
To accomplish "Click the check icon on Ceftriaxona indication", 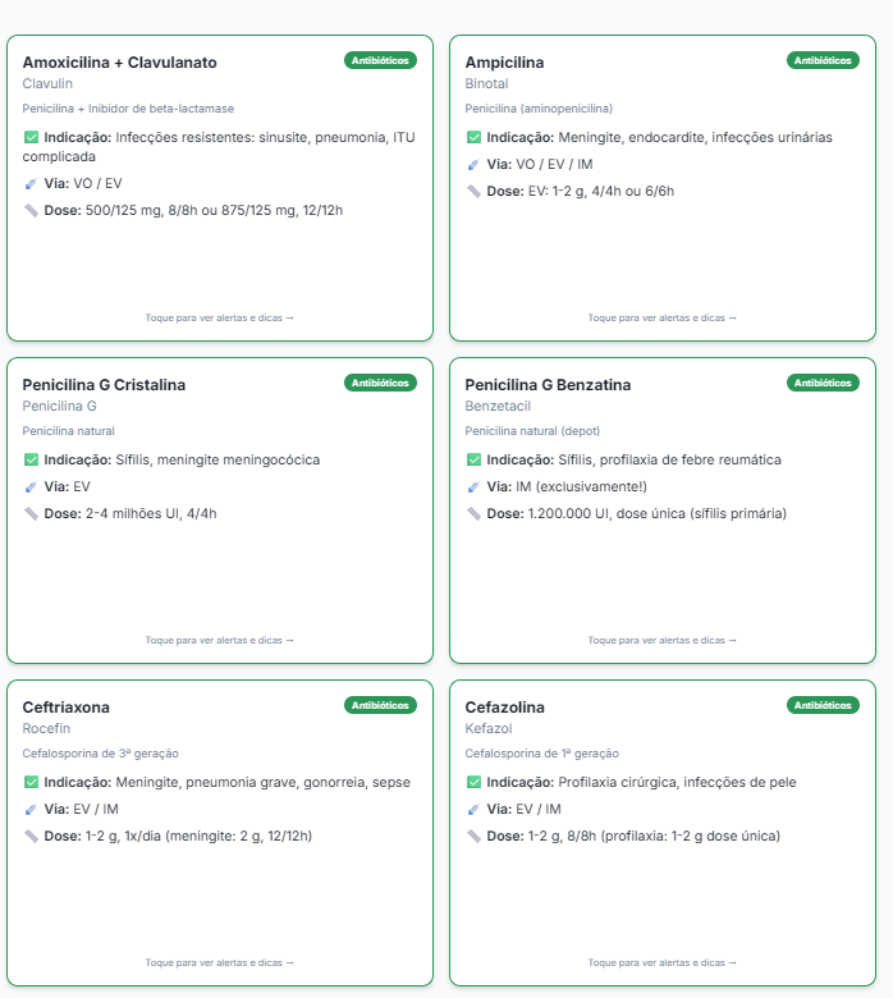I will pos(31,782).
